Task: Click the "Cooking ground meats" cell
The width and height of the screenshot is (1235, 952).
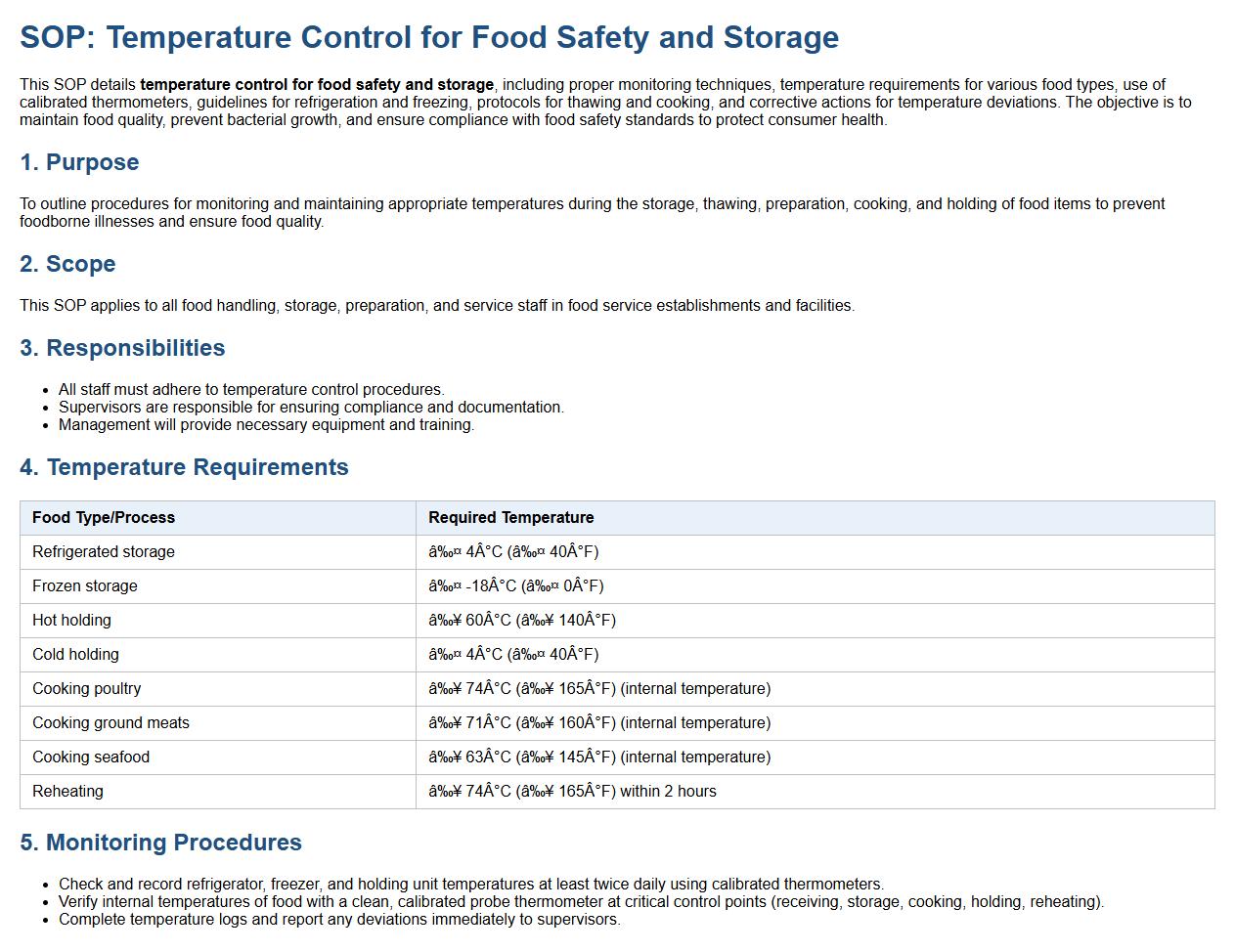Action: (x=110, y=723)
